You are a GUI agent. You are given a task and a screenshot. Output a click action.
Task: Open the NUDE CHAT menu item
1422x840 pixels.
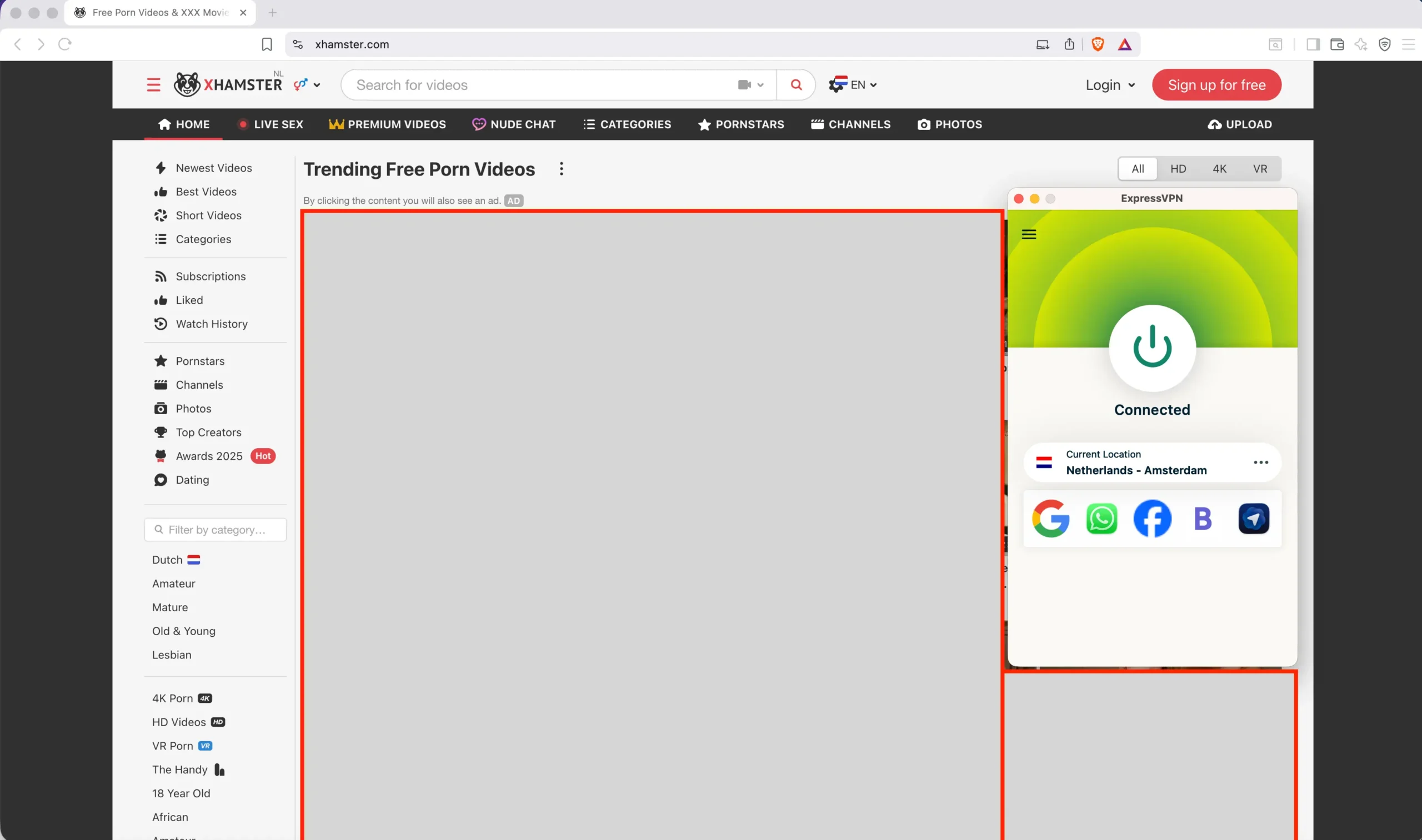click(x=514, y=124)
